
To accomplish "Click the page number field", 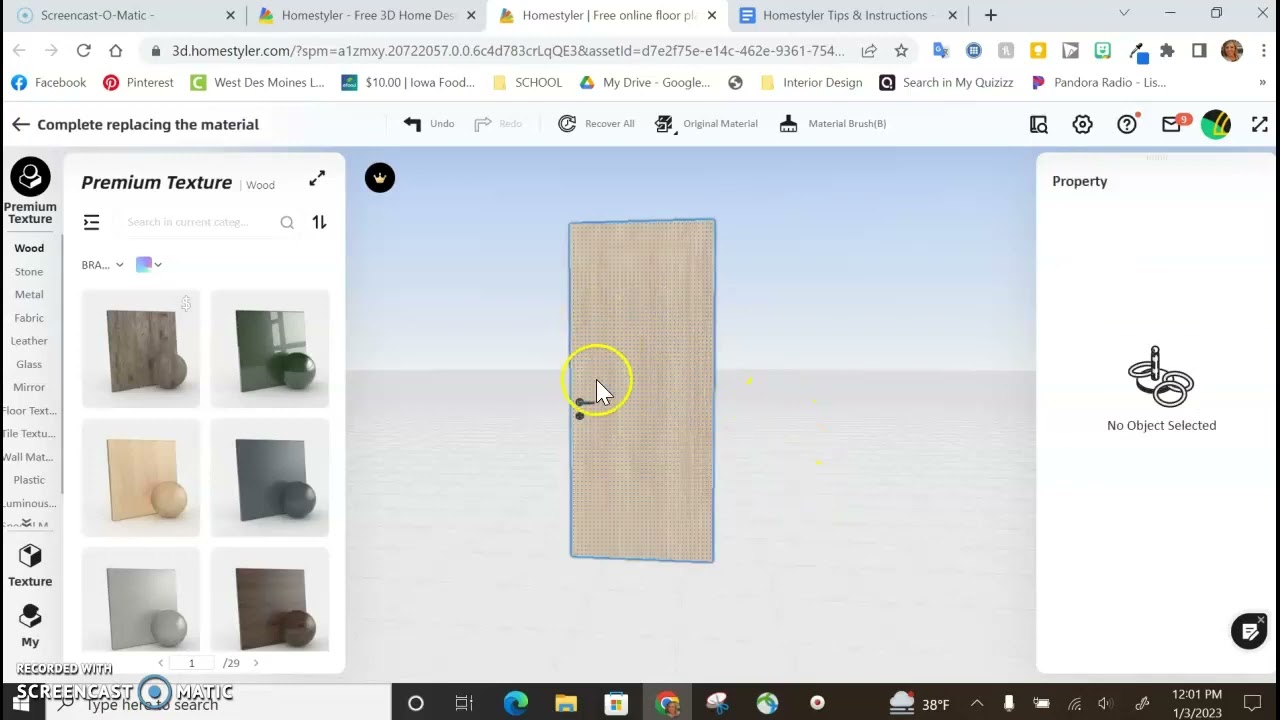I will tap(192, 663).
